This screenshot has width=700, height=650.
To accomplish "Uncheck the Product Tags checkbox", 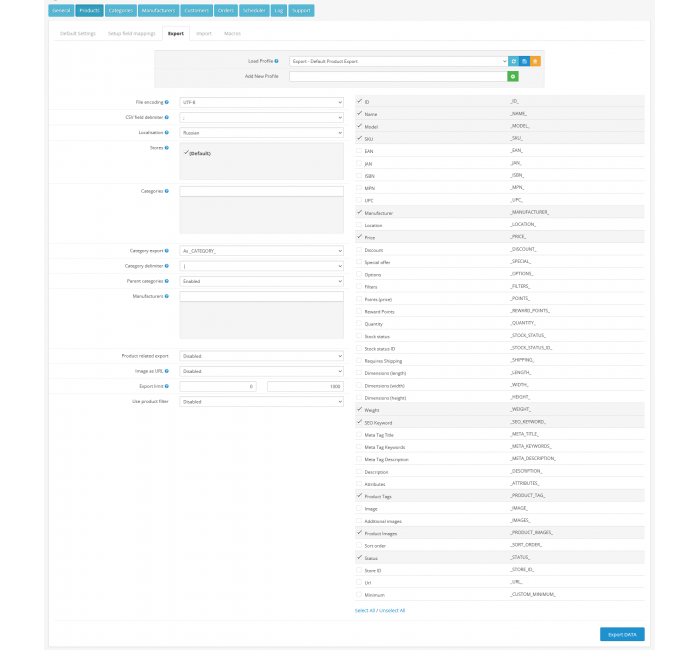I will (359, 496).
